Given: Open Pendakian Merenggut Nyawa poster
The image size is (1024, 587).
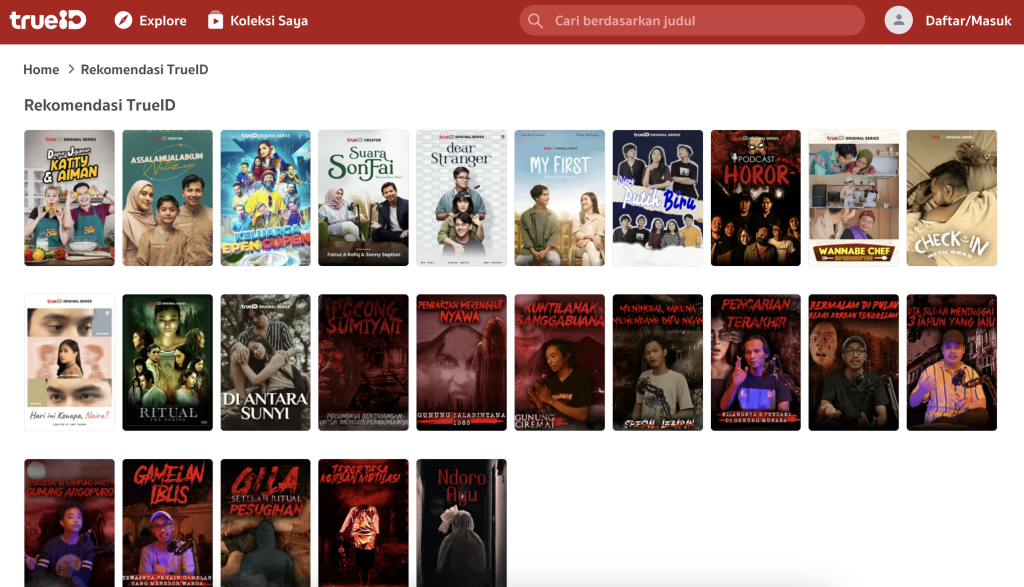Looking at the screenshot, I should point(462,362).
